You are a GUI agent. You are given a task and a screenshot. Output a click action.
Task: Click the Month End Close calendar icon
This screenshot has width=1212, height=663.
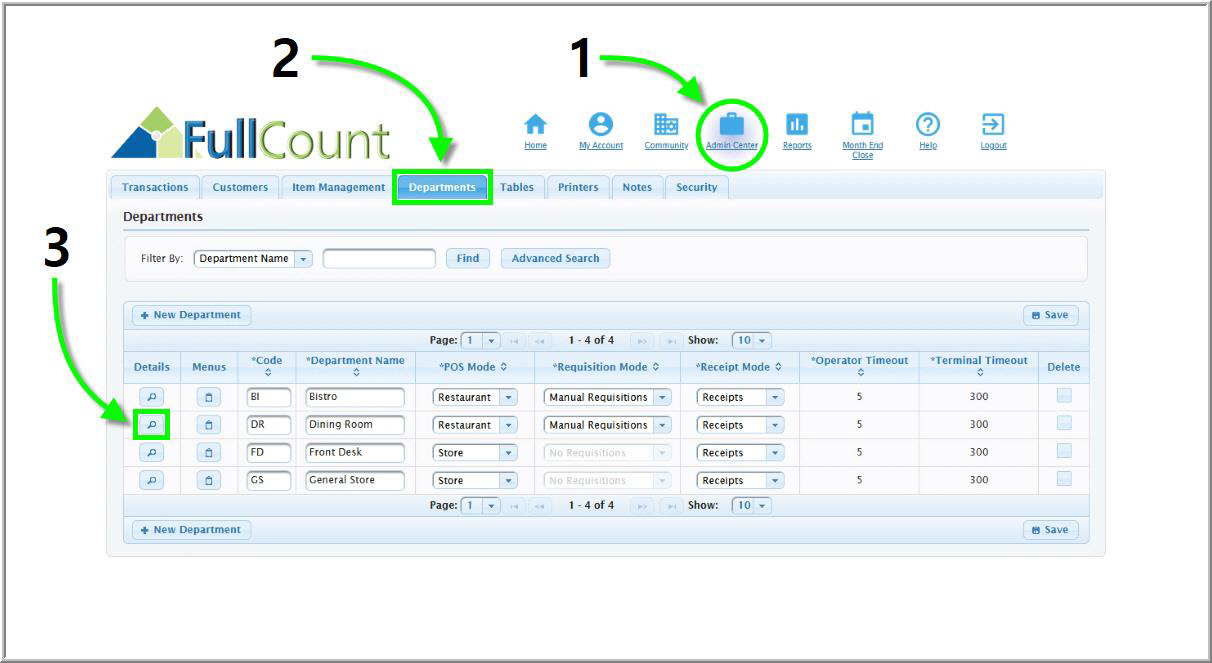point(862,125)
